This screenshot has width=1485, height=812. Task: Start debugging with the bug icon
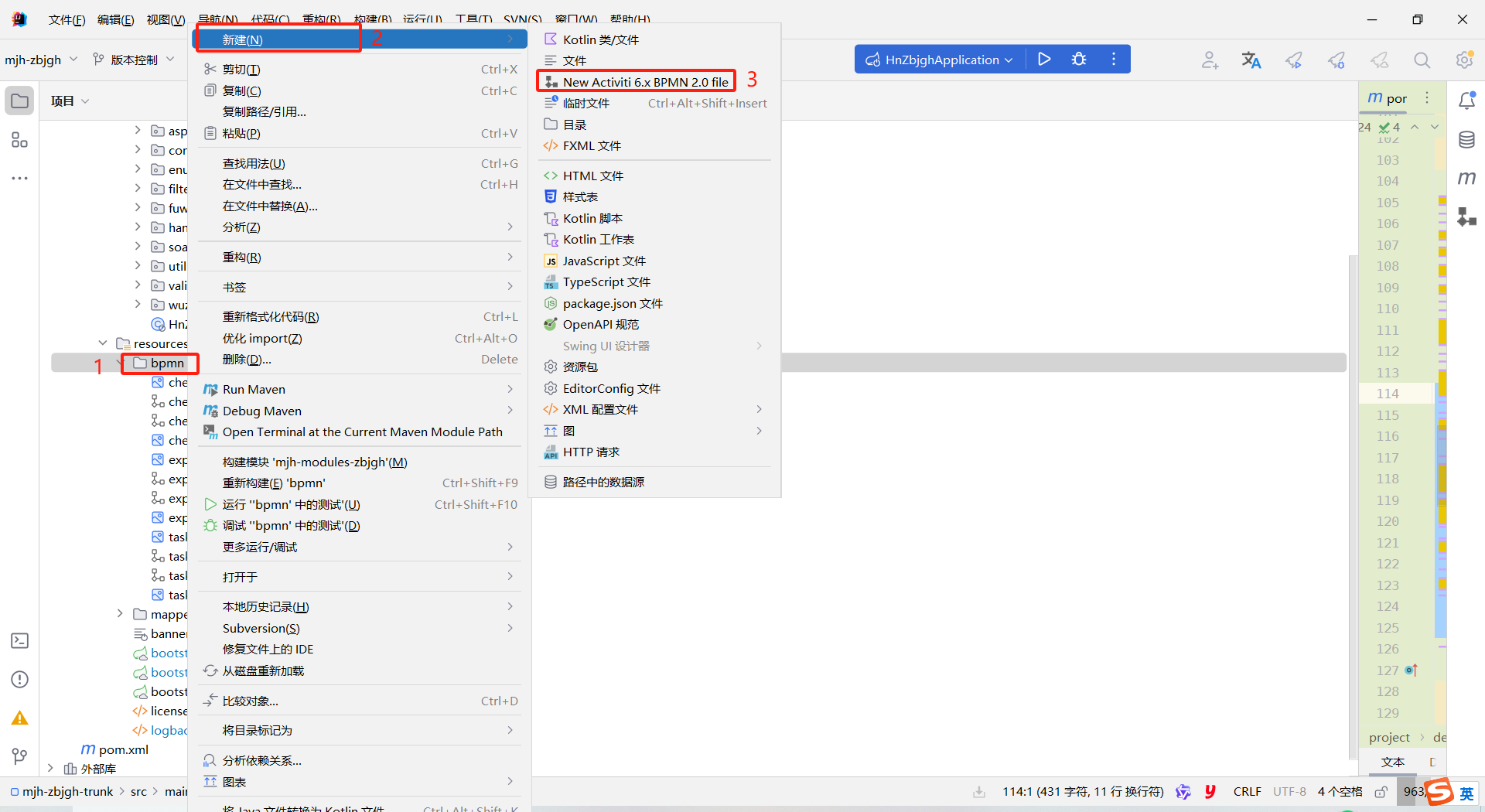tap(1078, 59)
